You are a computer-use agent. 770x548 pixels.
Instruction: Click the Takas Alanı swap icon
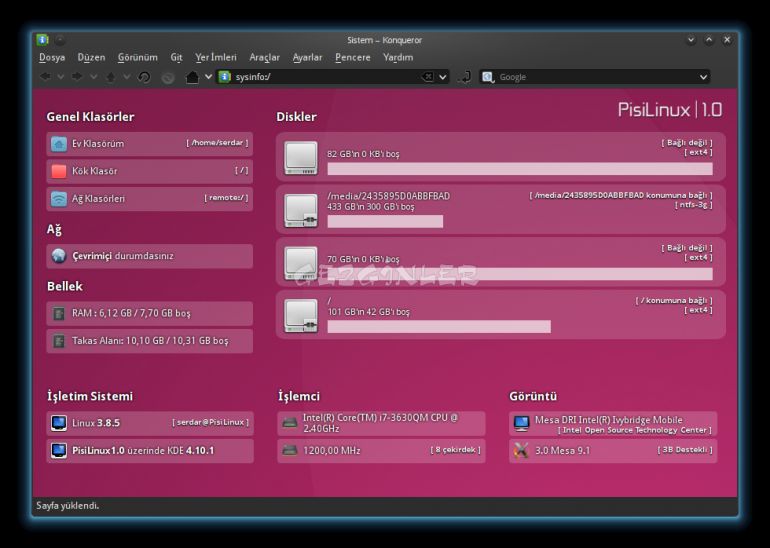click(59, 341)
